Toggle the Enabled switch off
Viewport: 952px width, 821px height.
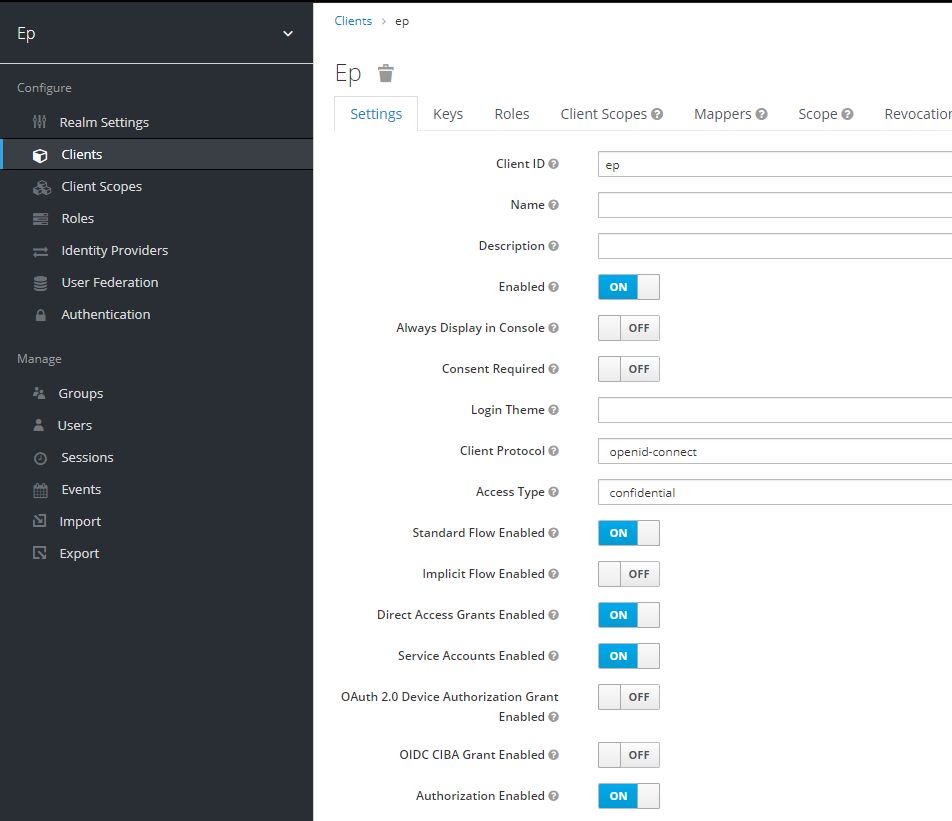(628, 287)
